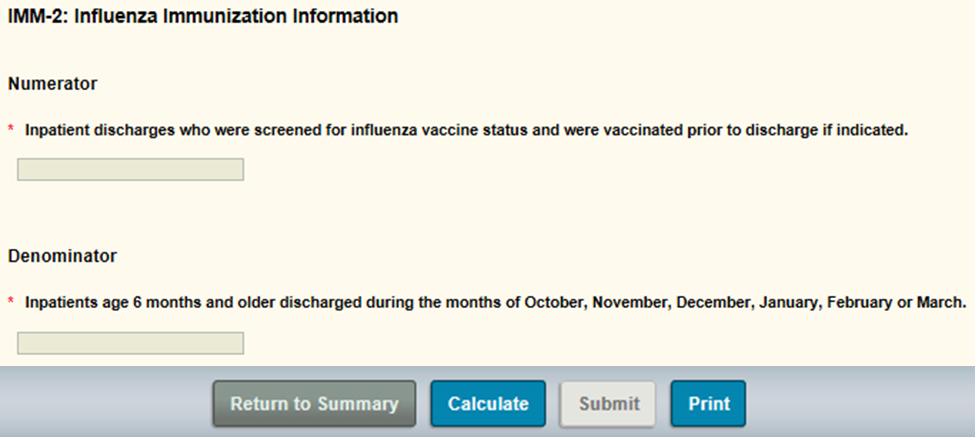Click empty footer bar right of Print button
Image resolution: width=975 pixels, height=437 pixels.
point(860,404)
